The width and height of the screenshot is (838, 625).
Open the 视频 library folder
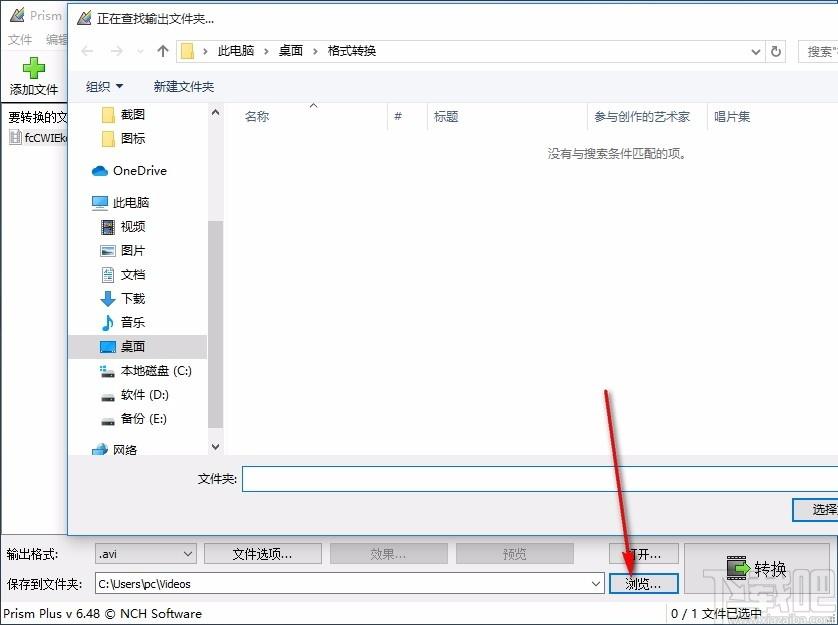coord(123,227)
